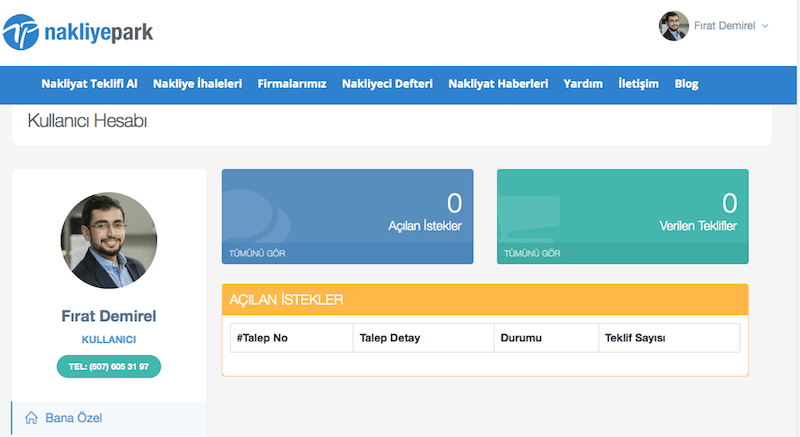Open the Firmalarımız menu item
800x437 pixels.
coord(292,84)
